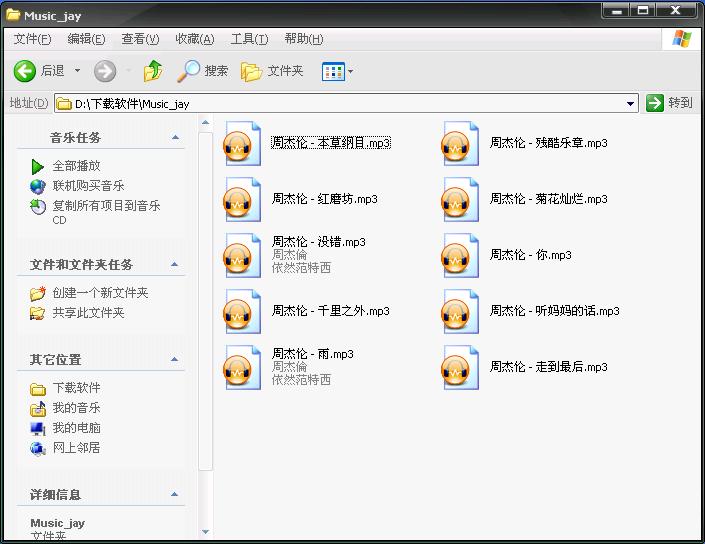Click 创建一个新文件夹 link
This screenshot has height=544, width=705.
coord(100,293)
